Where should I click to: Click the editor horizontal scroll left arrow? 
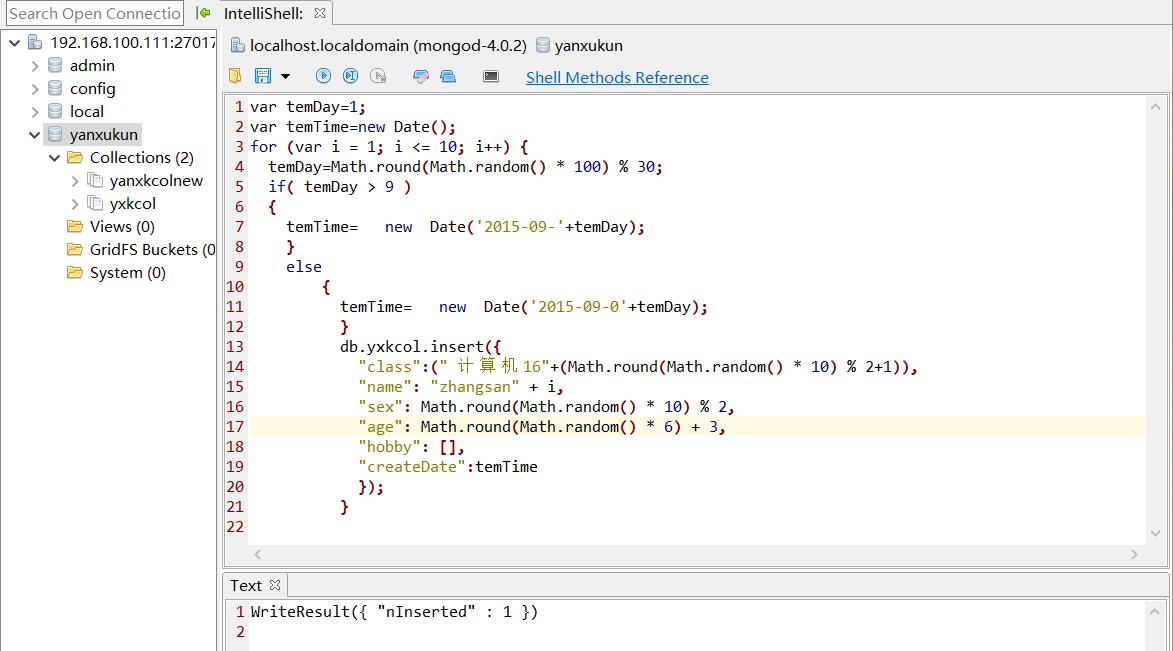click(257, 554)
